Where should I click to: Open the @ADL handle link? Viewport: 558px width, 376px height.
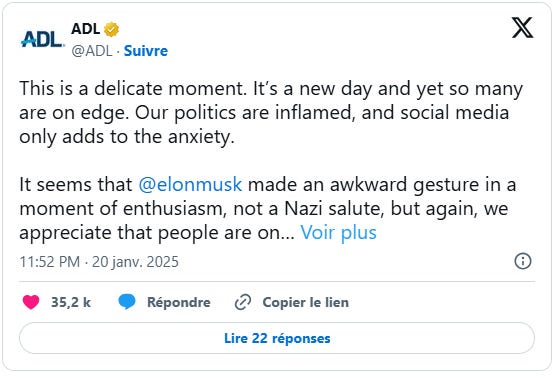[x=92, y=51]
